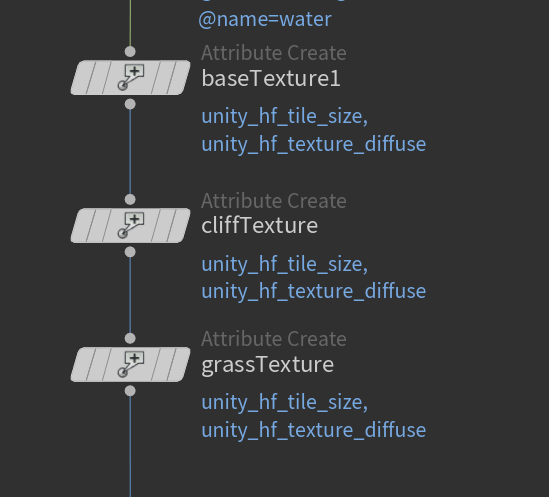
Task: Select the grassTexture Attribute Create node icon
Action: pos(130,364)
